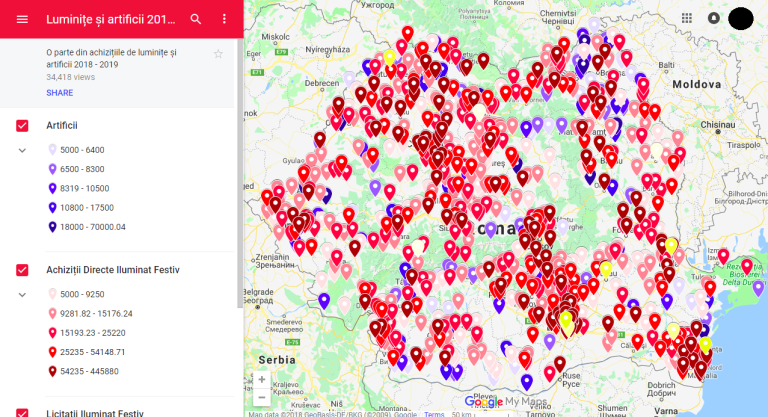Zoom out the map with minus button

262,397
